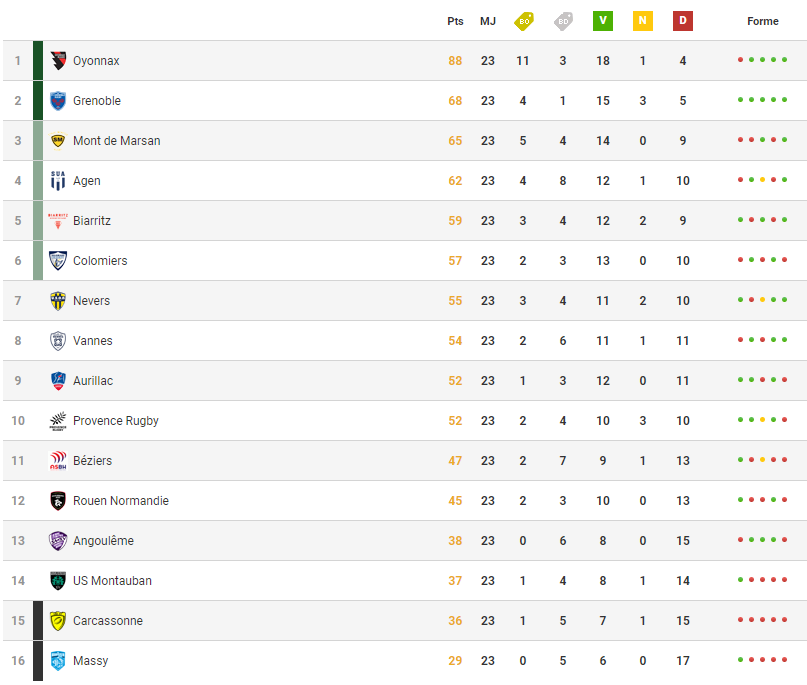Click the Agen SUA crest
This screenshot has height=685, width=807.
(58, 181)
